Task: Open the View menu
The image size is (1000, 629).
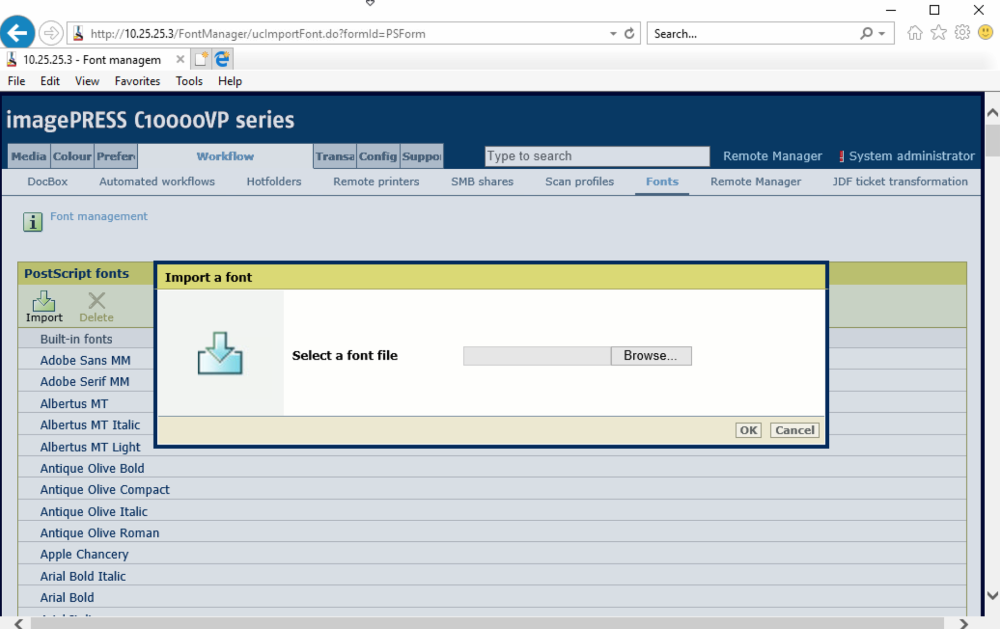Action: click(87, 81)
